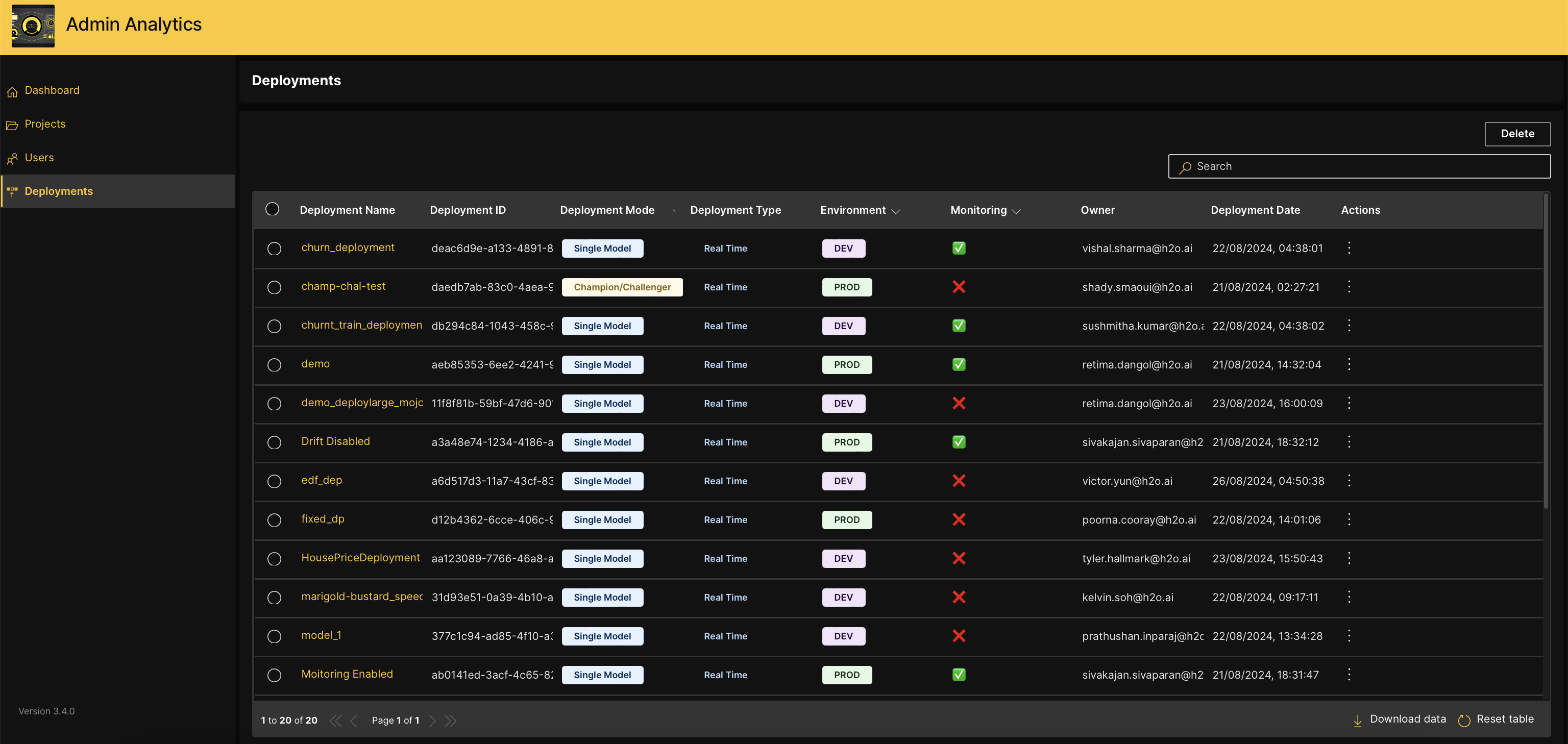Click Download data button
The image size is (1568, 744).
[x=1399, y=720]
